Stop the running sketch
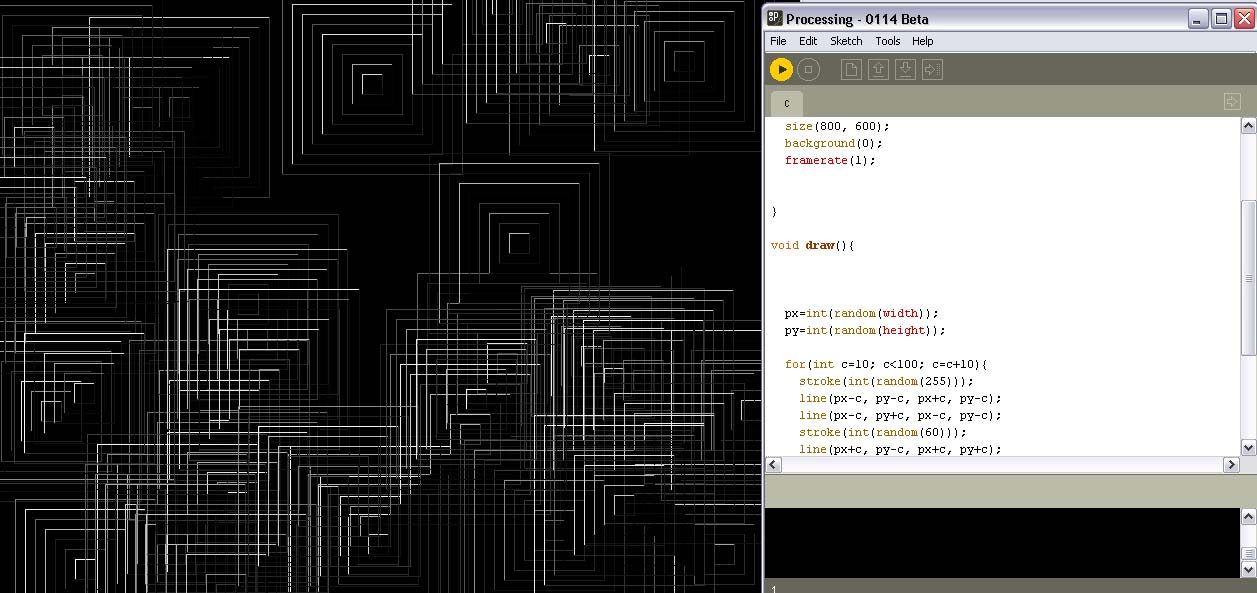The height and width of the screenshot is (593, 1257). [809, 69]
